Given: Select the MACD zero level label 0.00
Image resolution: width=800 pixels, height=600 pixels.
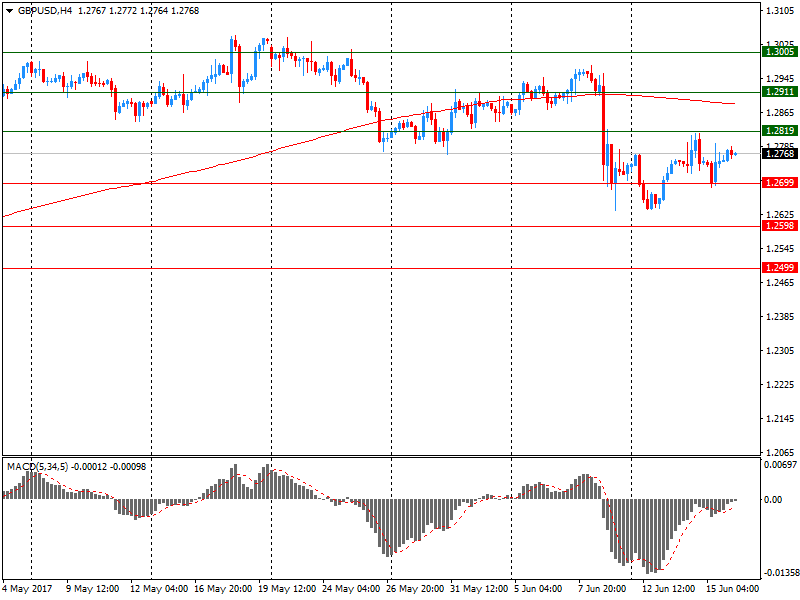Looking at the screenshot, I should 773,499.
